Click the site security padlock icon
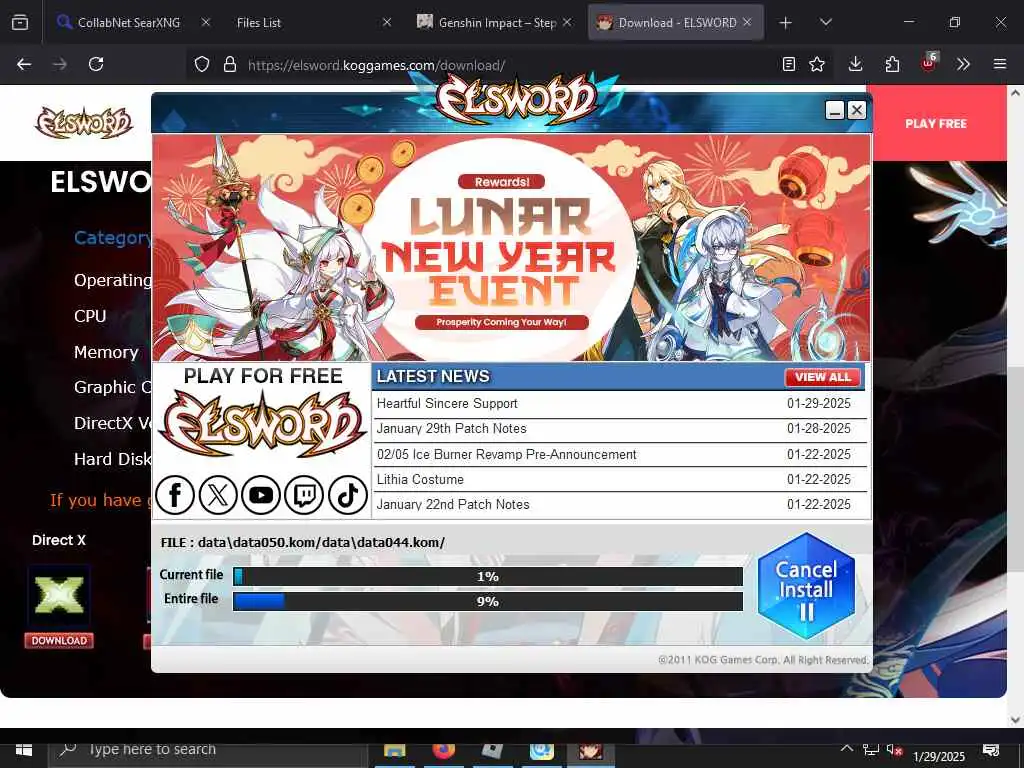The height and width of the screenshot is (768, 1024). click(x=229, y=64)
